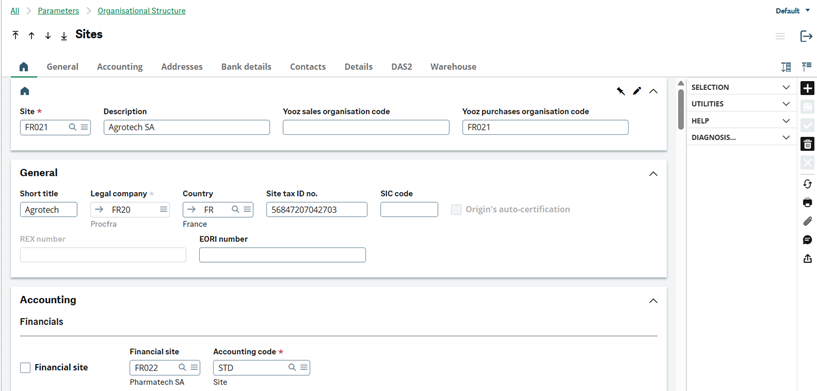Screen dimensions: 817x391
Task: Click the exit icon at top right
Action: click(x=806, y=36)
